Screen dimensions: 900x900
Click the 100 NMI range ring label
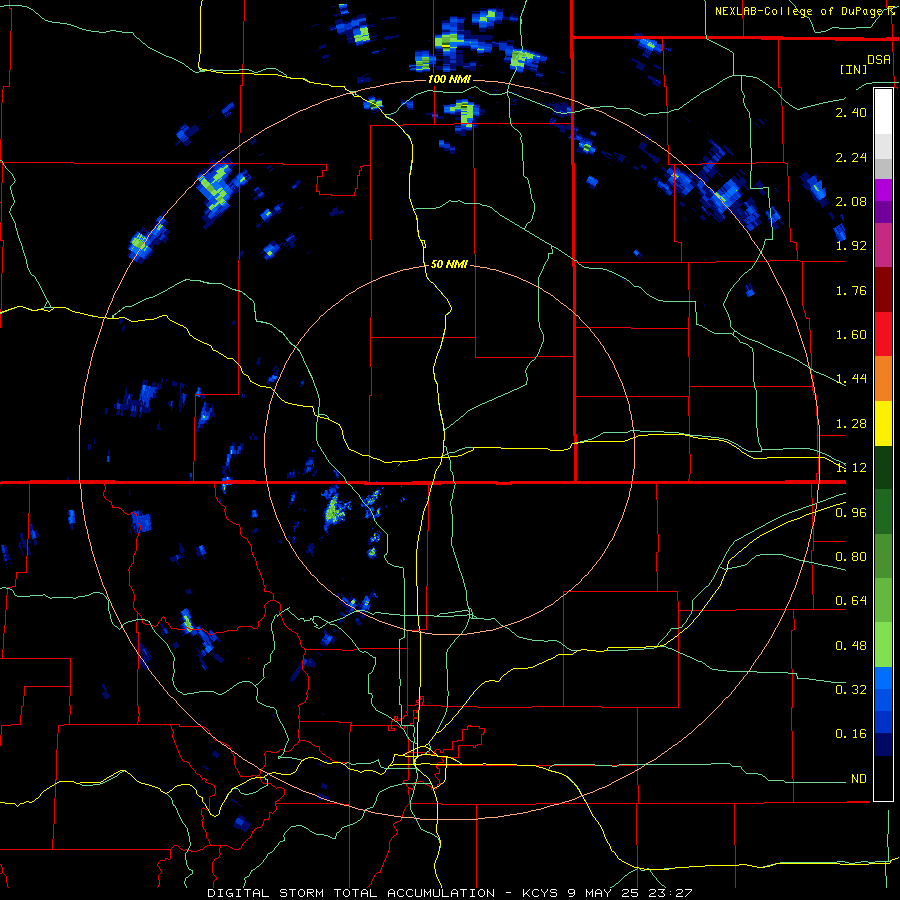click(x=449, y=79)
